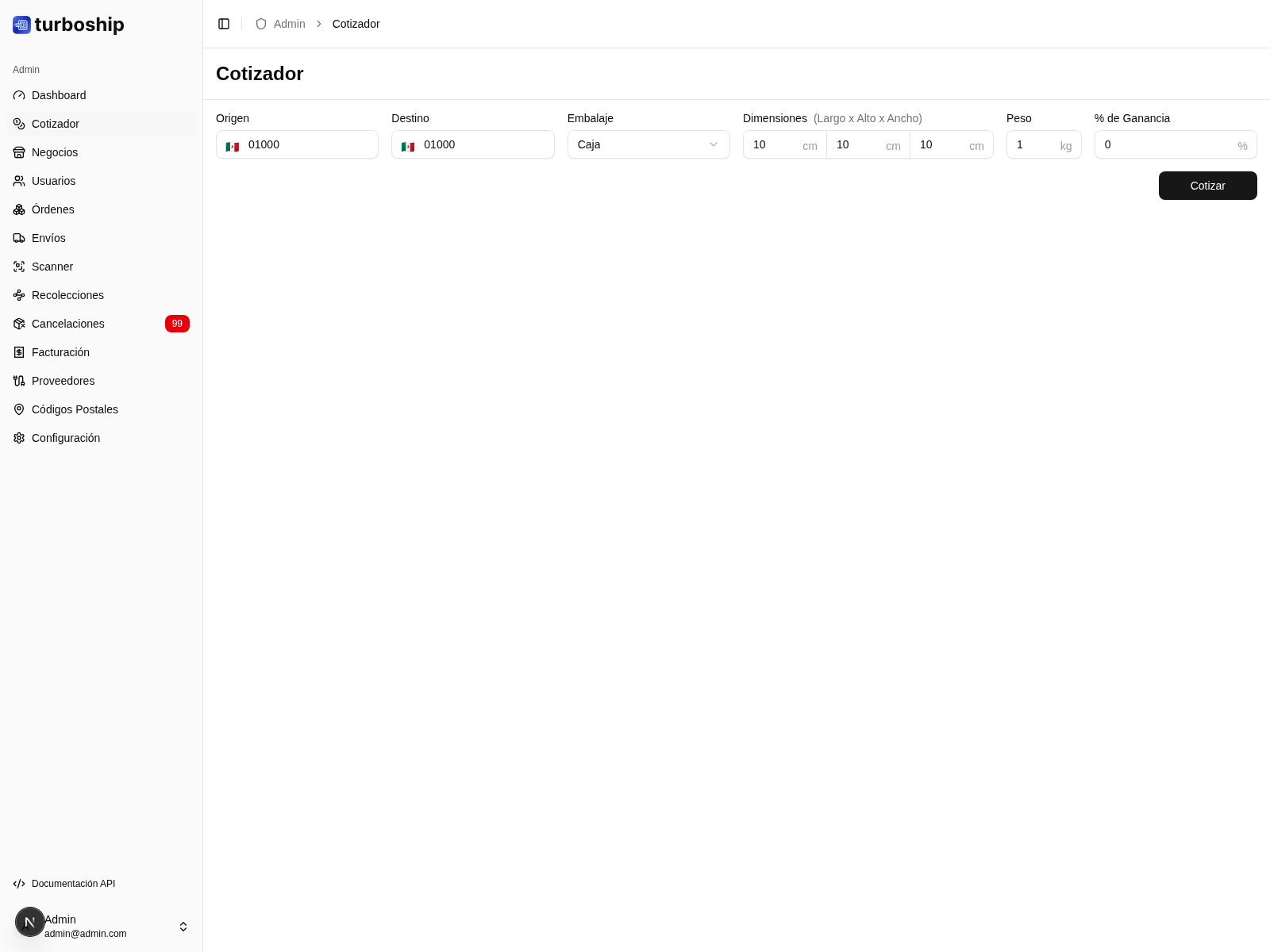Open Negocios via its store icon

click(x=19, y=152)
